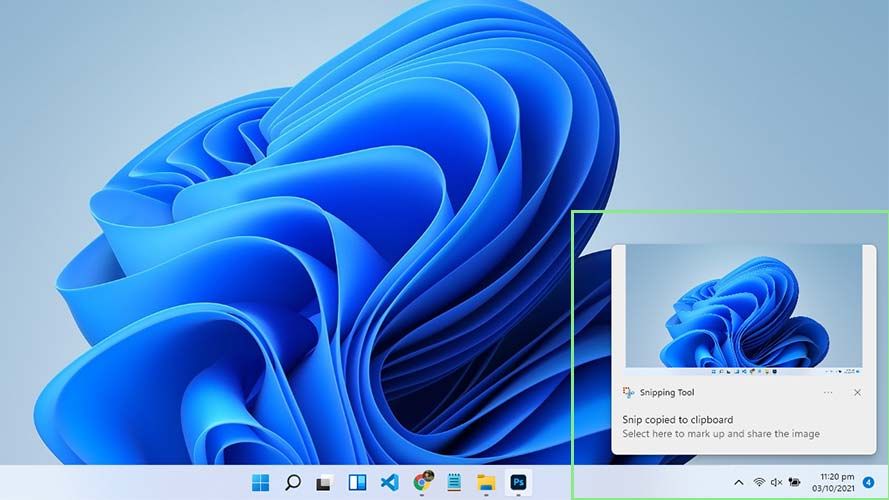This screenshot has height=500, width=889.
Task: Click the Snipping Tool app icon in notification
Action: pyautogui.click(x=628, y=392)
